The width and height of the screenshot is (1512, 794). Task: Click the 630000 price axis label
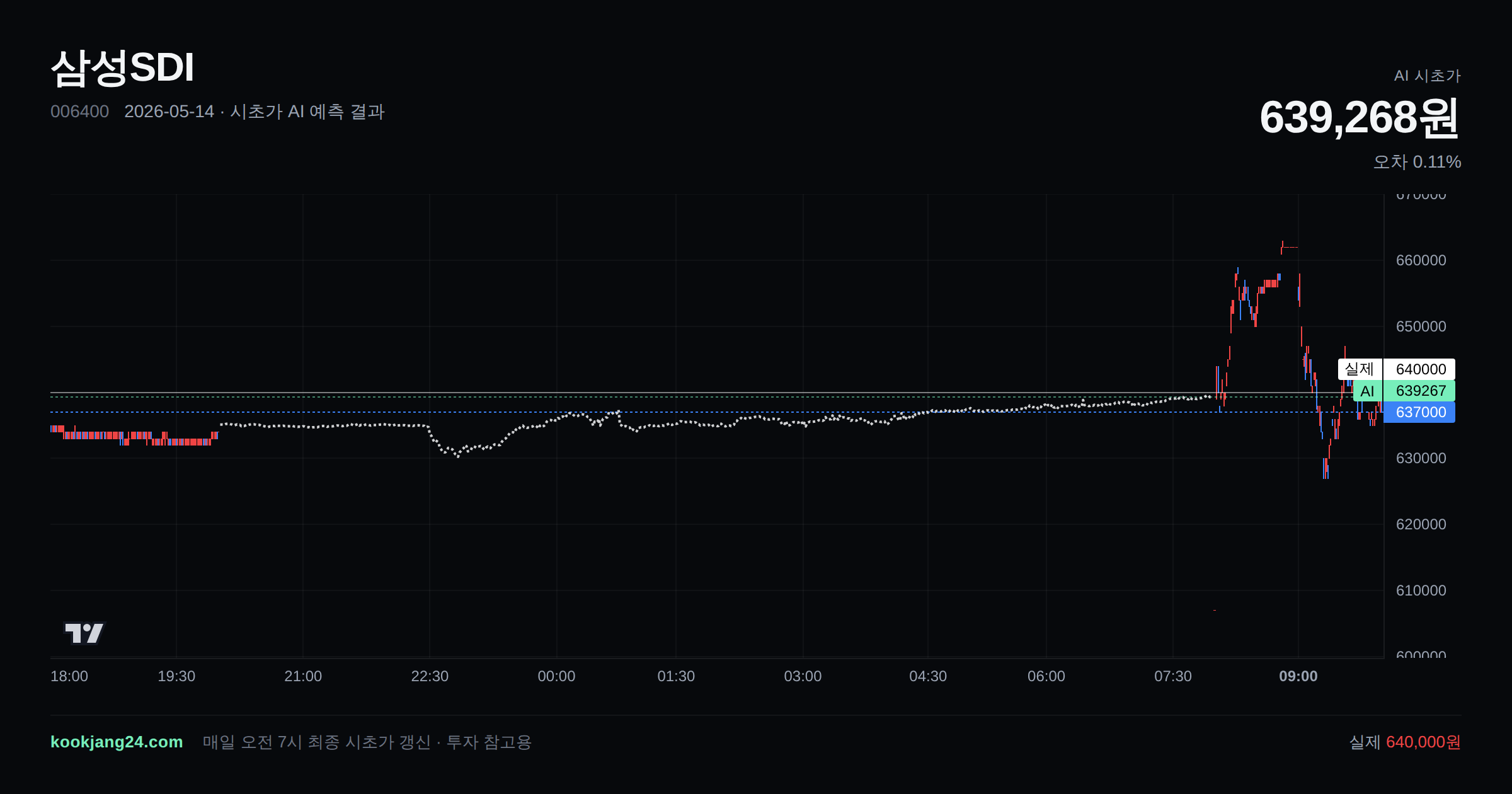[1421, 458]
